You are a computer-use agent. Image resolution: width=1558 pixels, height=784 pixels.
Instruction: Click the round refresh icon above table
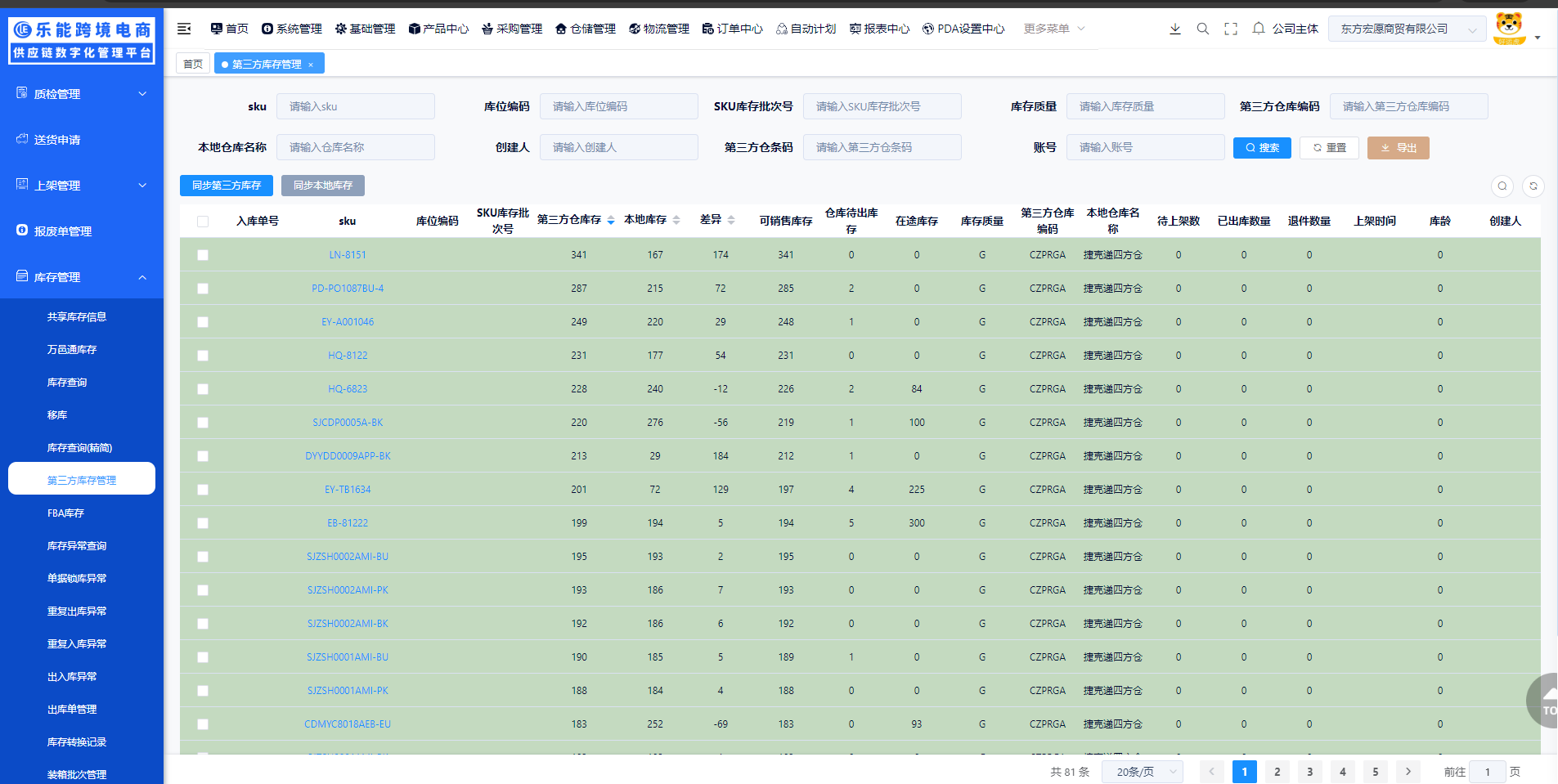click(x=1533, y=186)
